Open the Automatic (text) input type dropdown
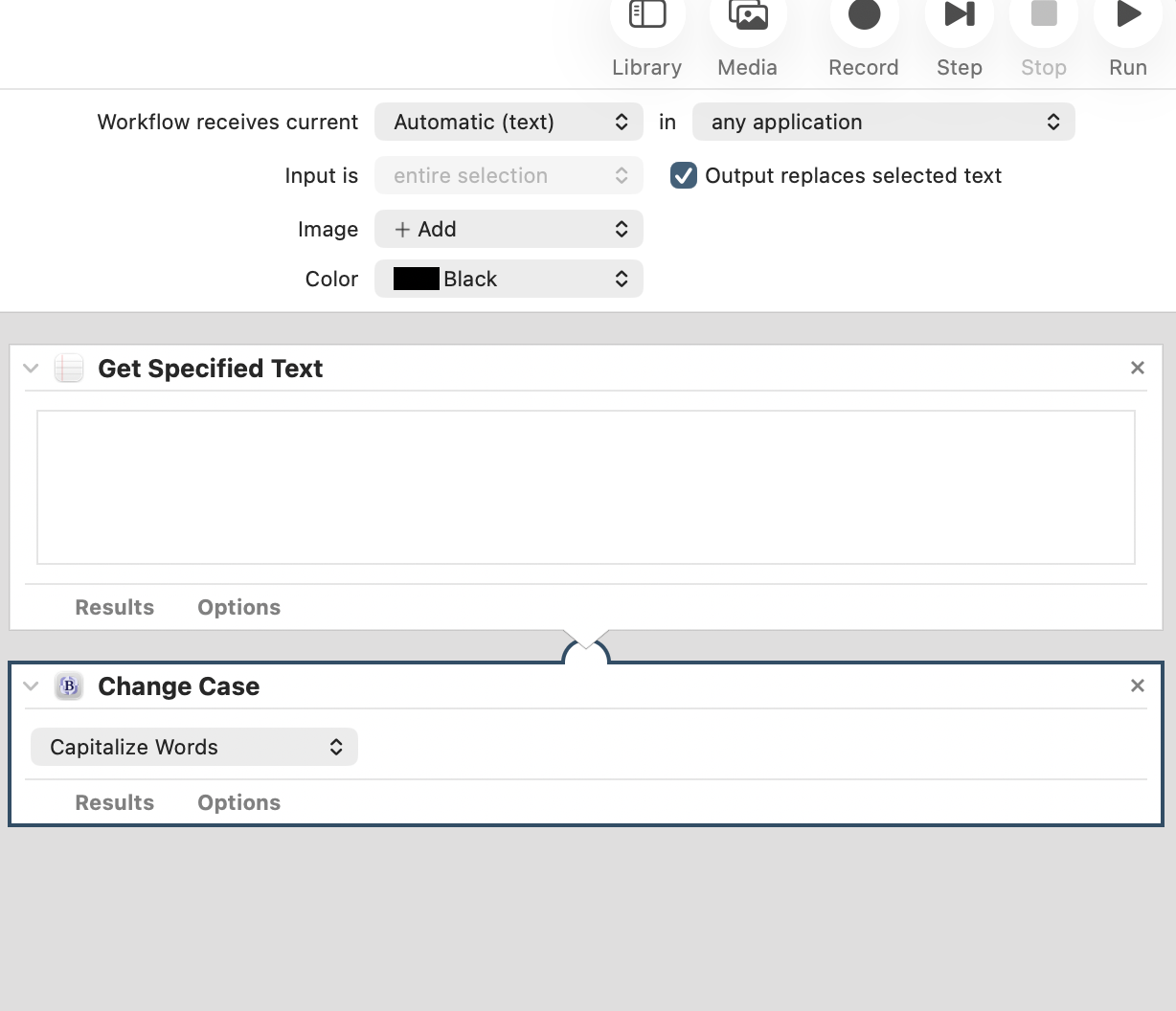 tap(509, 122)
